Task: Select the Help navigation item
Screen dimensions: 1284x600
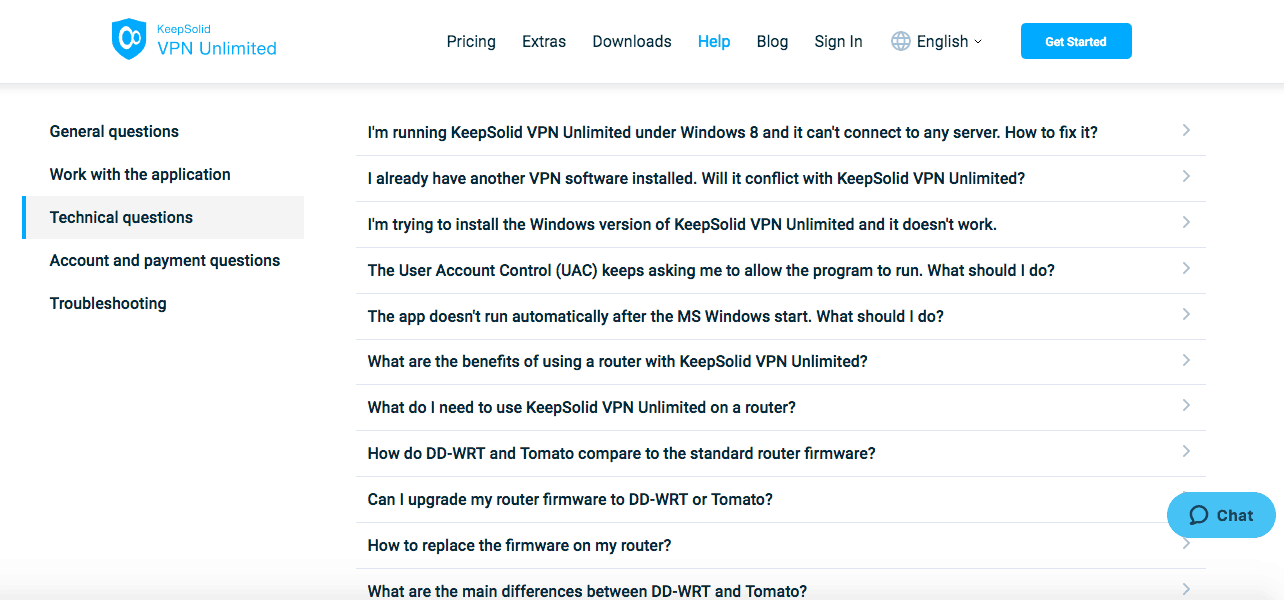Action: tap(714, 41)
